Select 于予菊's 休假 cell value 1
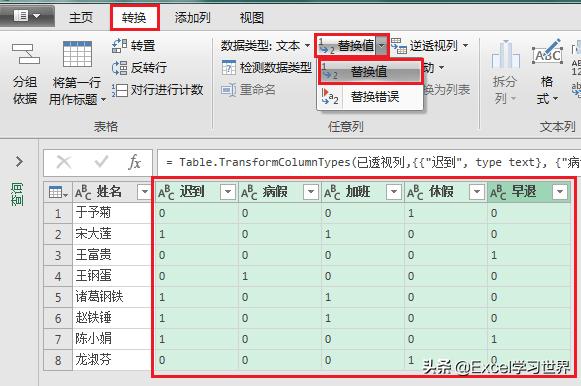Image resolution: width=581 pixels, height=386 pixels. point(446,213)
